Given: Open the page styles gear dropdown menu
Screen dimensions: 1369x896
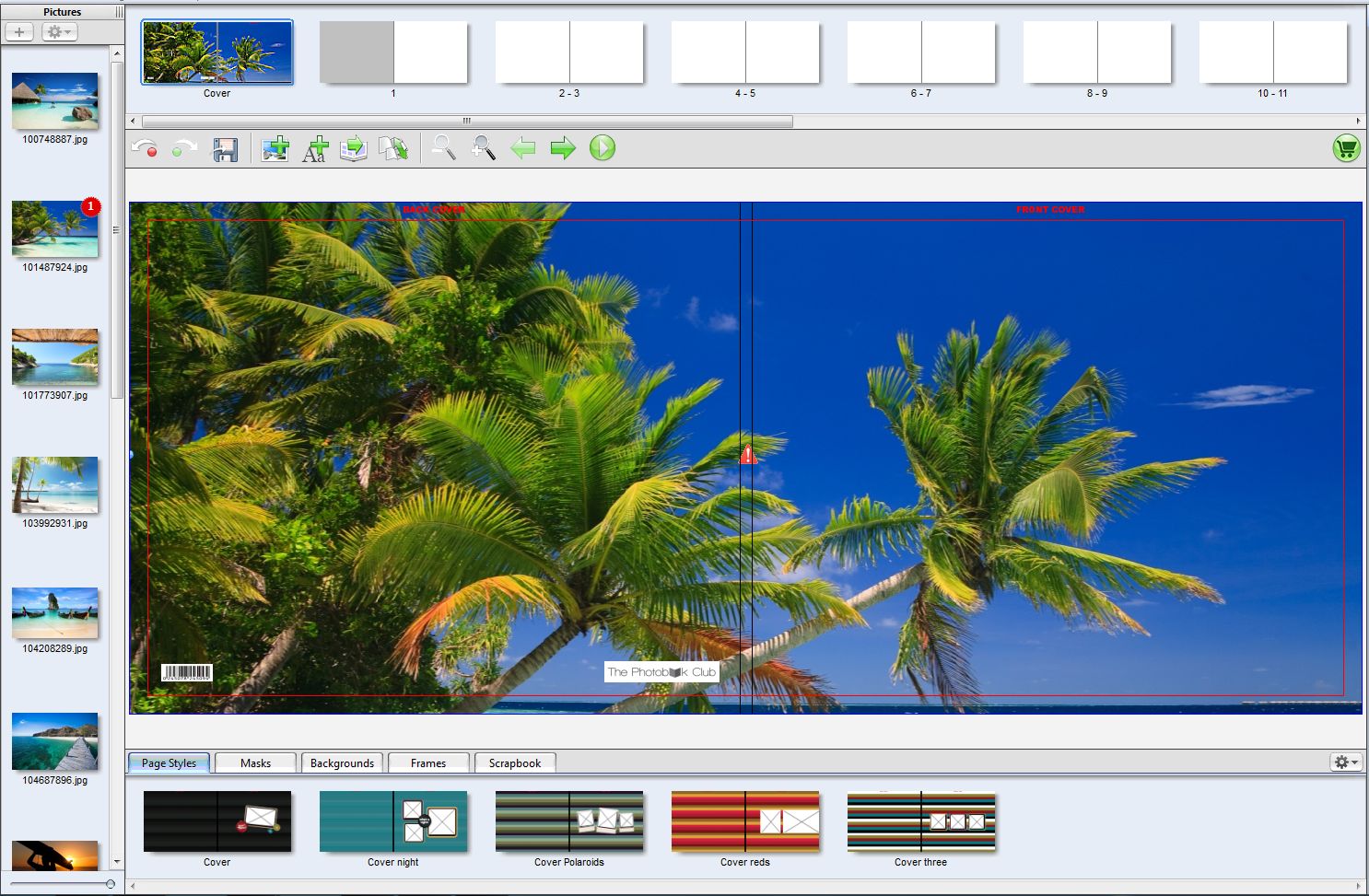Looking at the screenshot, I should (x=1346, y=762).
